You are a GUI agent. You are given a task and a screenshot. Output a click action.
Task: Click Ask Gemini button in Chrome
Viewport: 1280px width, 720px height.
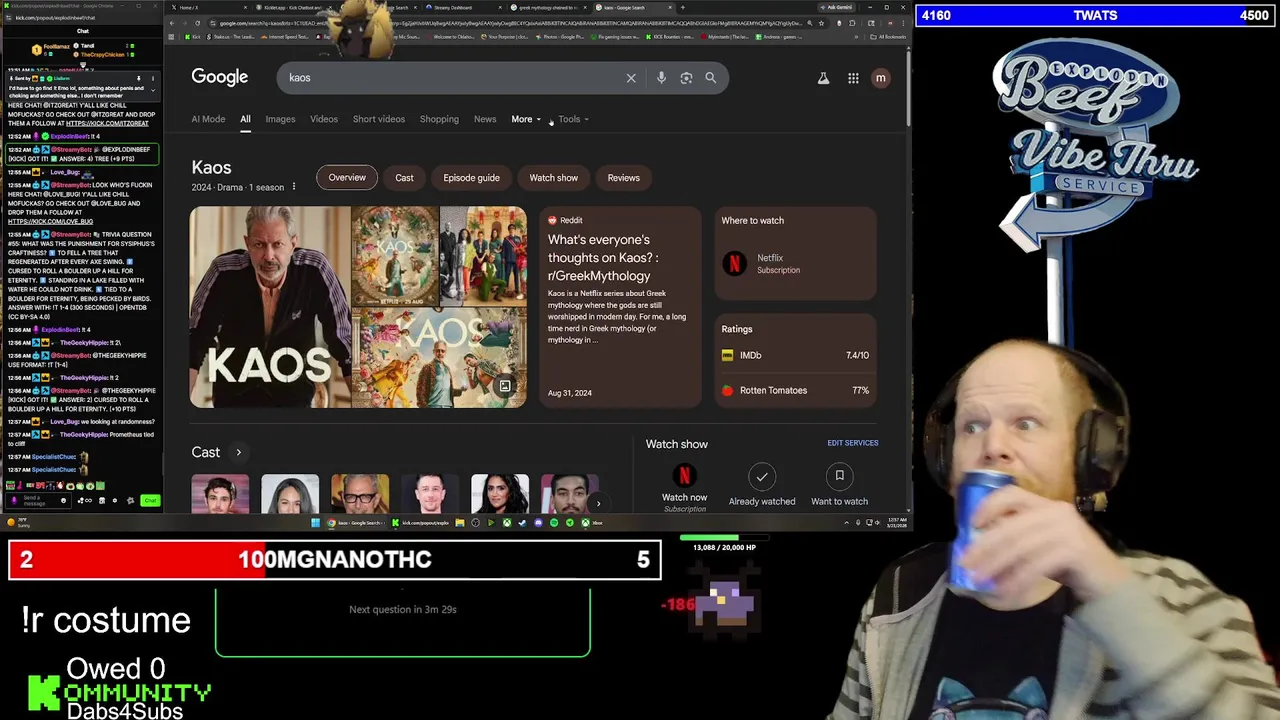(837, 8)
